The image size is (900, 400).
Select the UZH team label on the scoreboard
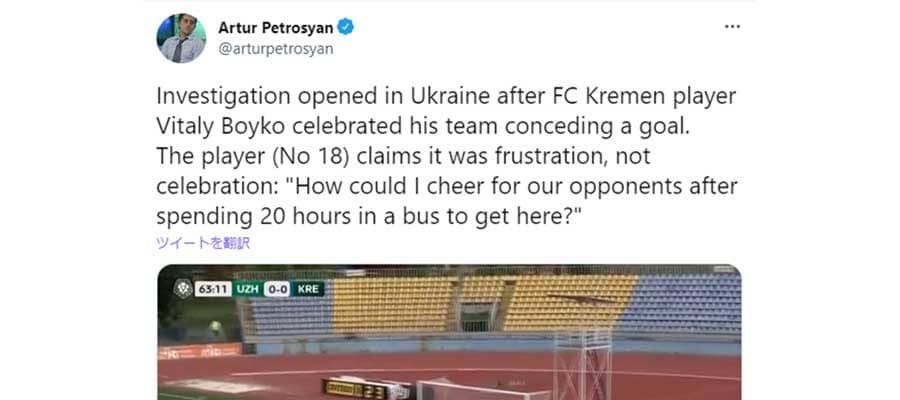[251, 289]
